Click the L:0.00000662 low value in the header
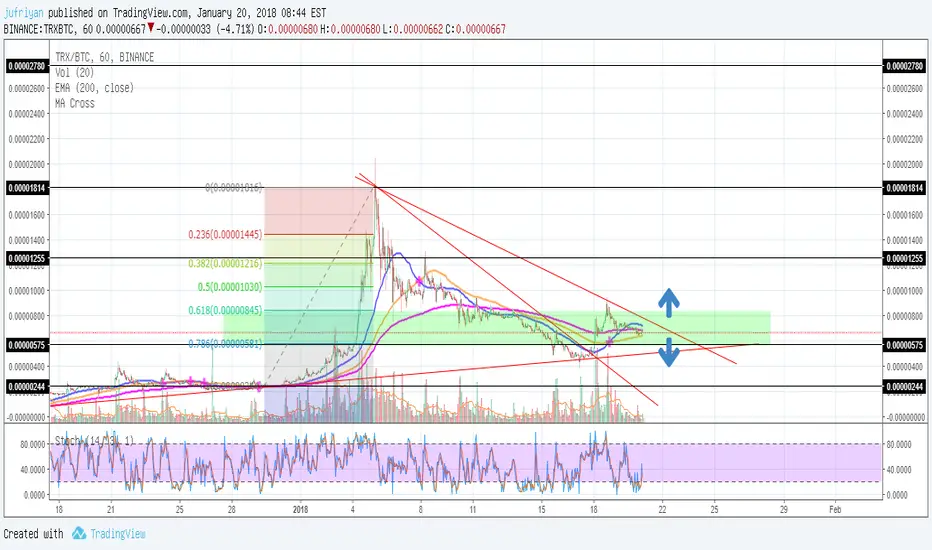932x550 pixels. 413,29
